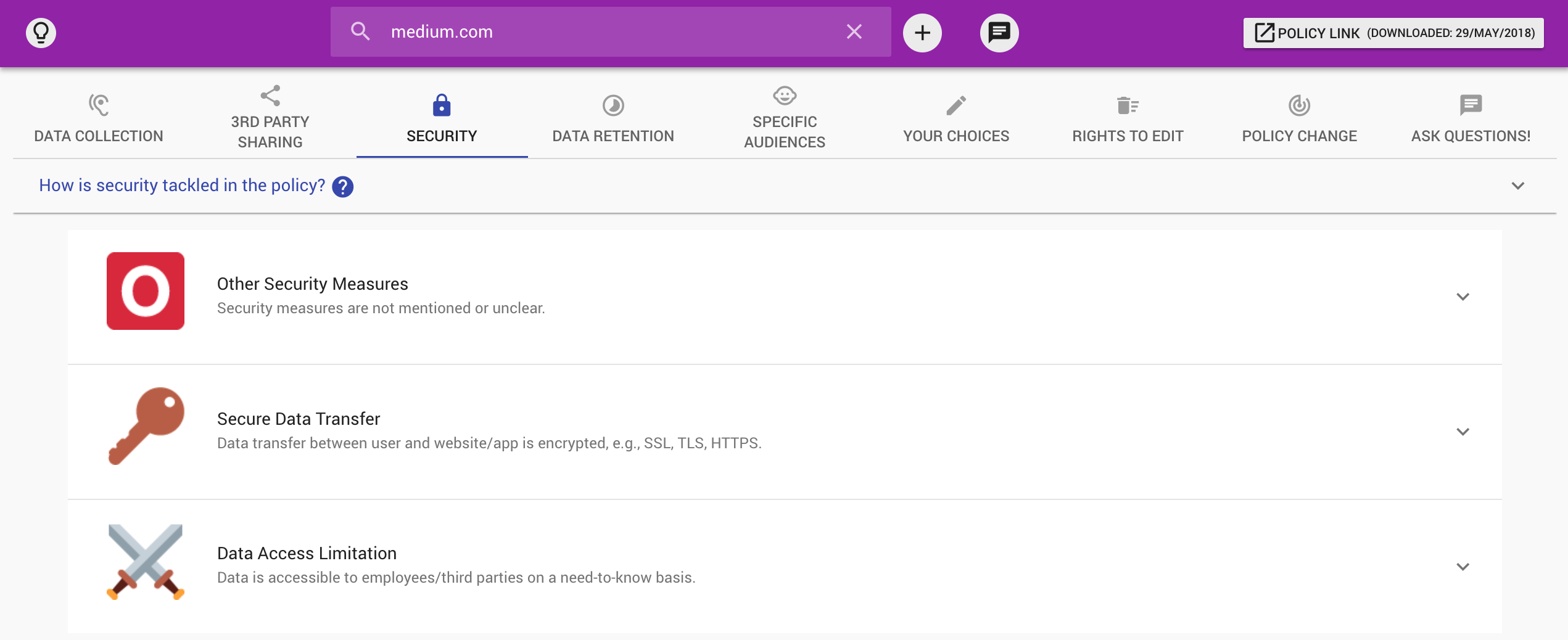The width and height of the screenshot is (1568, 640).
Task: Click the Ask Questions! tab
Action: [x=1471, y=118]
